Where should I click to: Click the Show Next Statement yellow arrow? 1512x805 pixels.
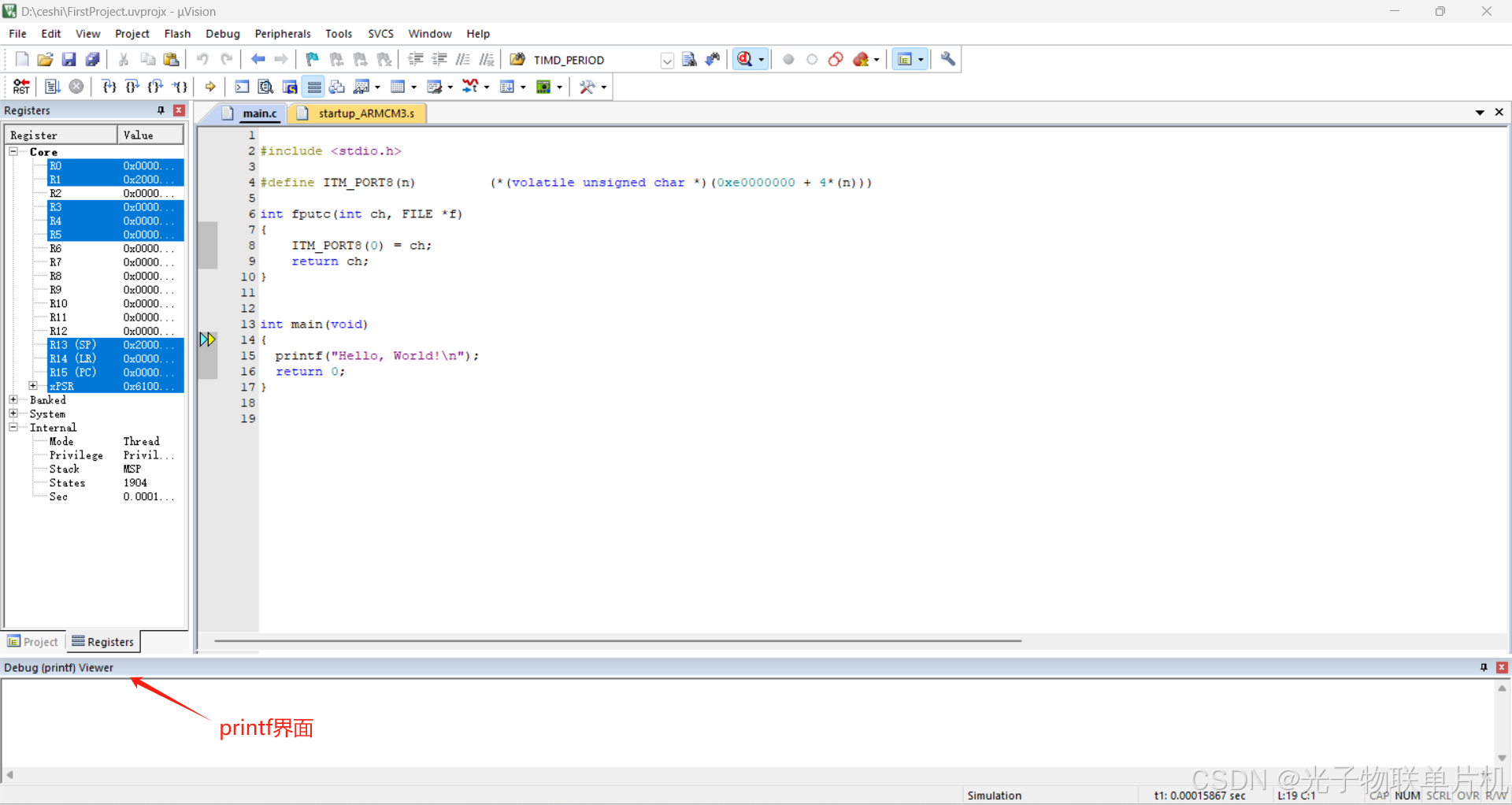pos(210,87)
